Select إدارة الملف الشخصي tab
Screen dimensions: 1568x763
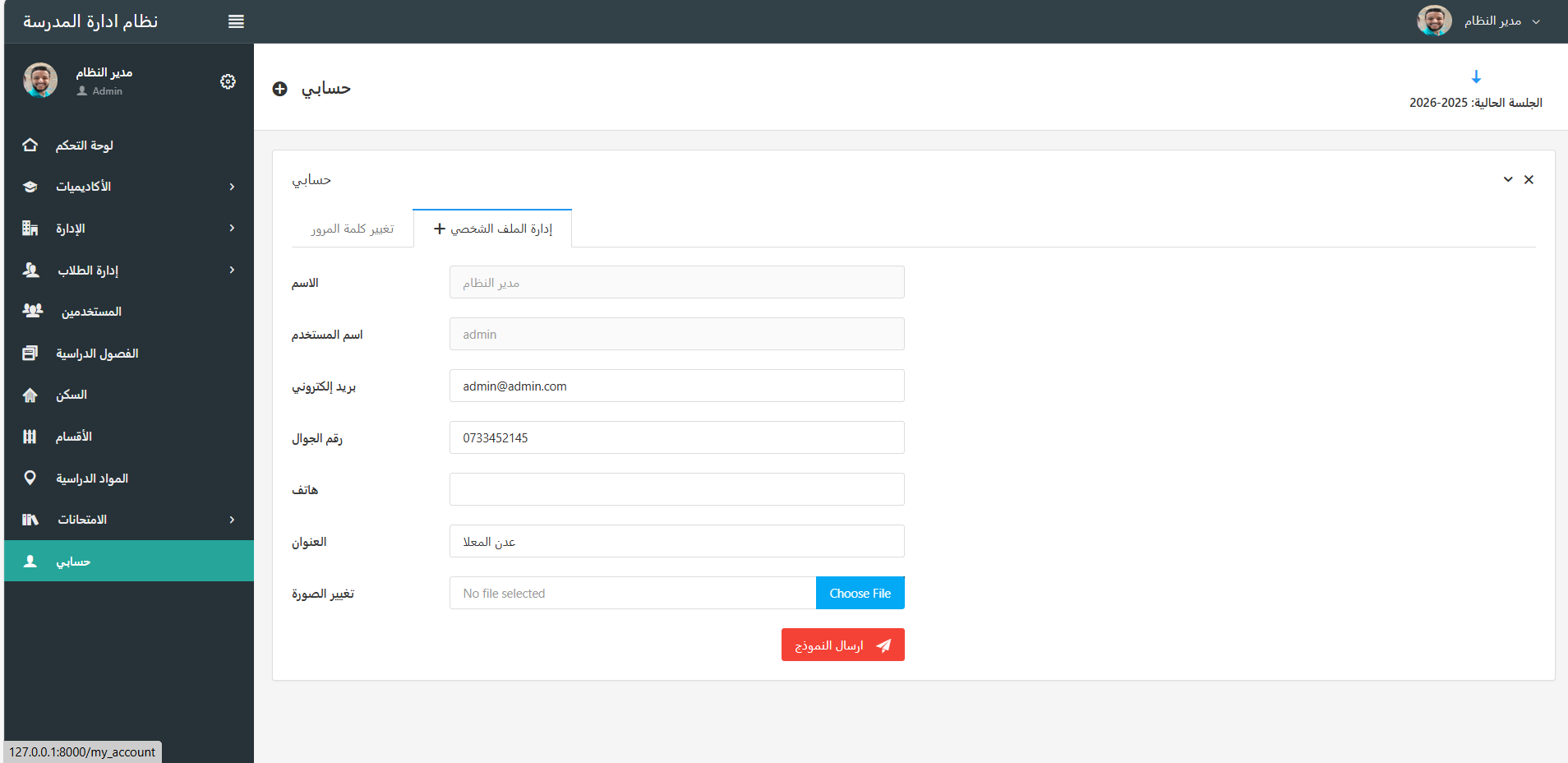pyautogui.click(x=492, y=229)
